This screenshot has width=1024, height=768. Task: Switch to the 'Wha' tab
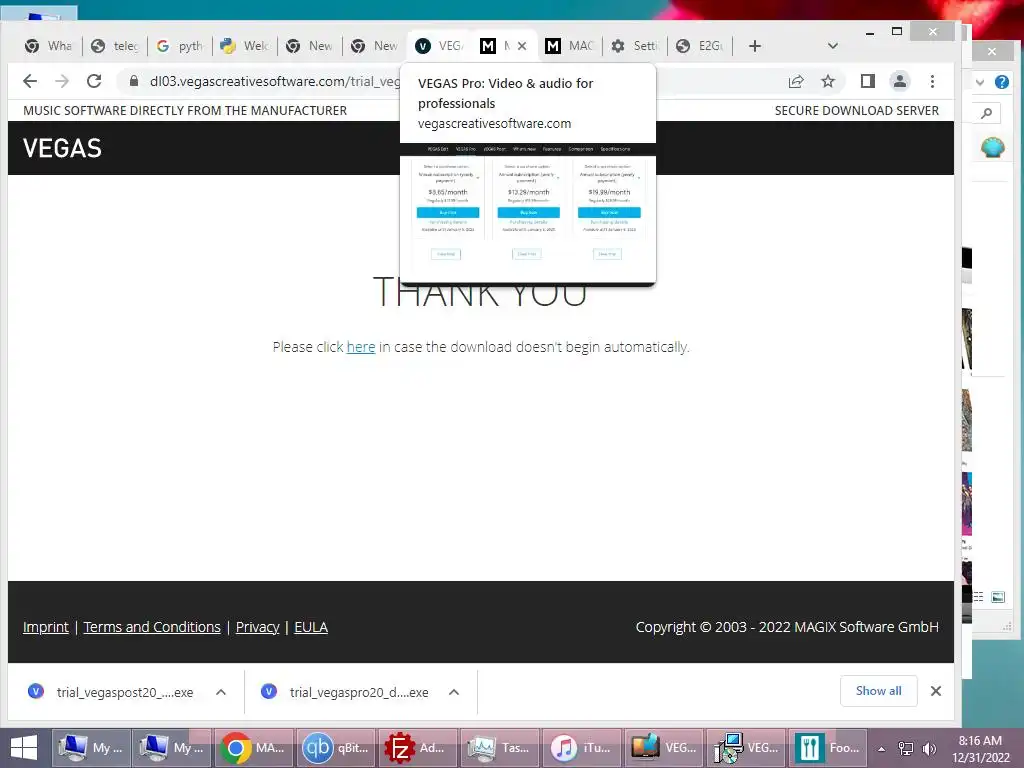[49, 46]
